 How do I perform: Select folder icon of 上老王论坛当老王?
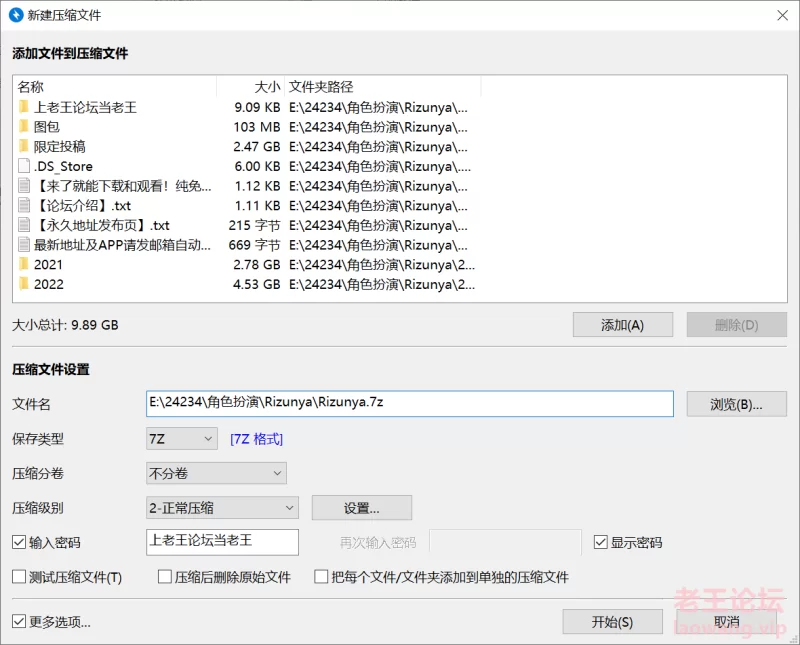tap(23, 107)
